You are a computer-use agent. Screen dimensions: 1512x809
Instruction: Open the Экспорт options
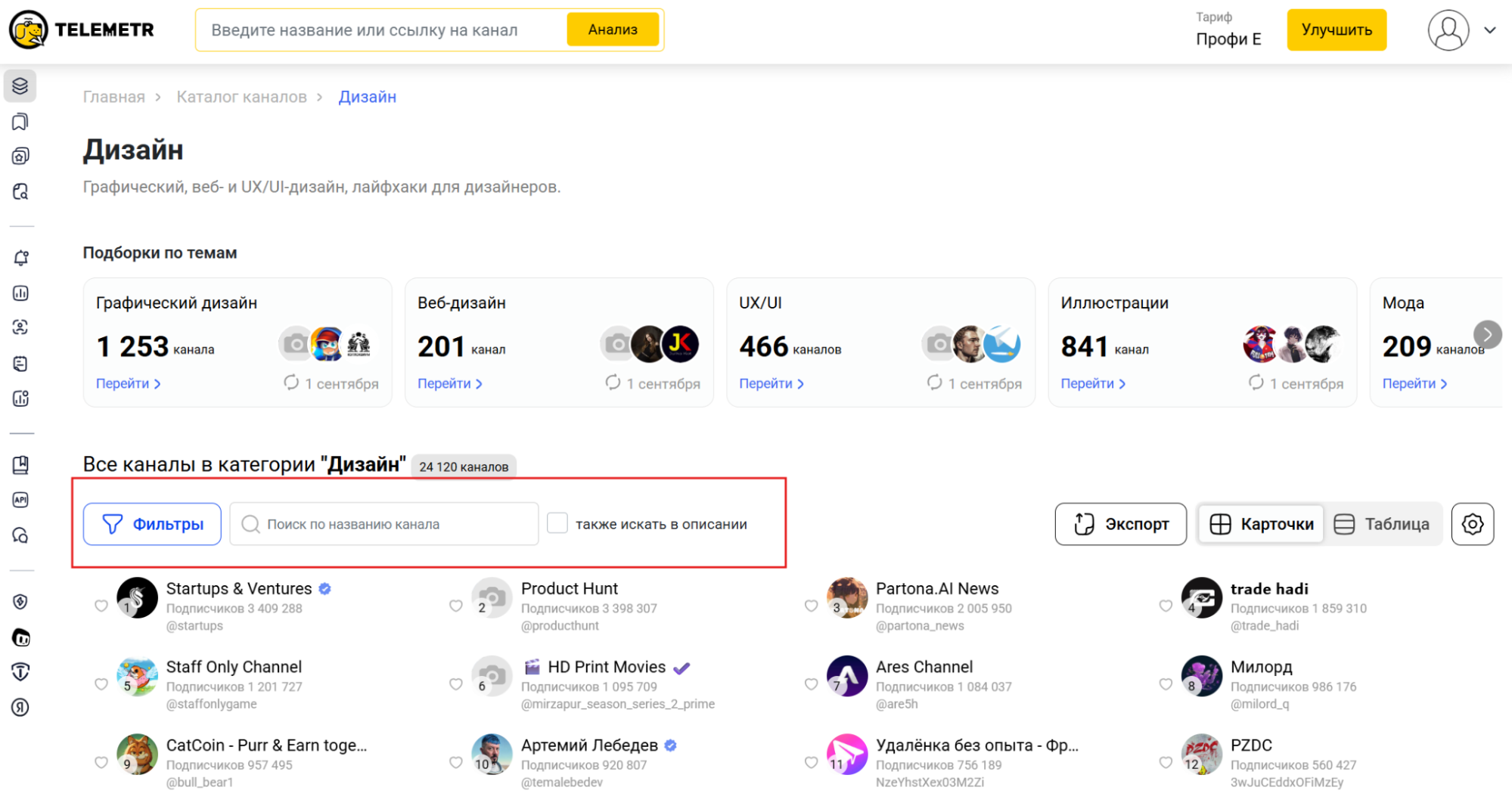[x=1120, y=524]
